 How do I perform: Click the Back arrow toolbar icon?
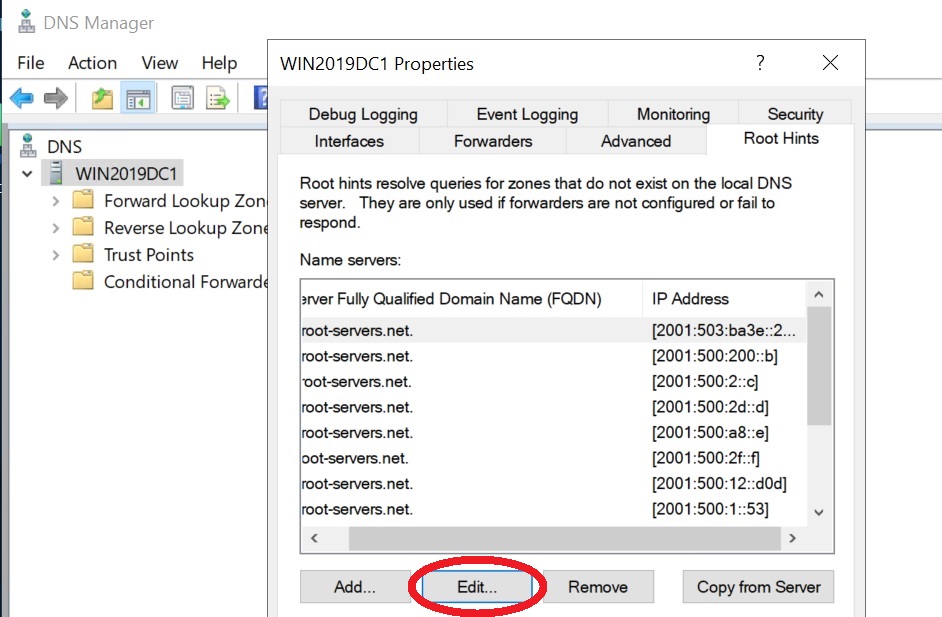click(x=22, y=98)
